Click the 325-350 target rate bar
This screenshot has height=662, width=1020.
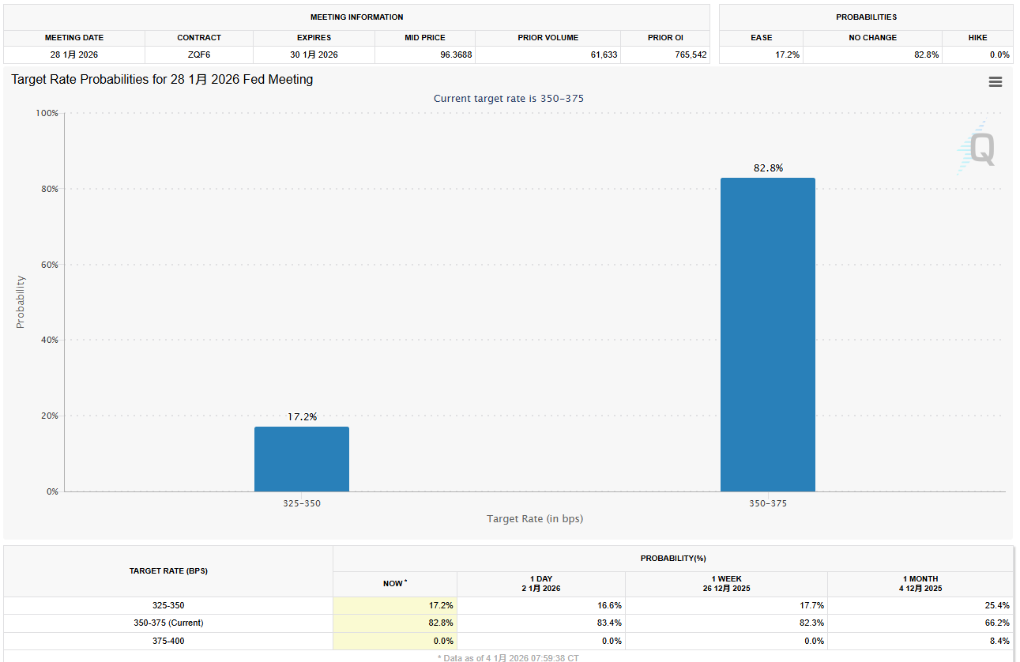(x=301, y=459)
